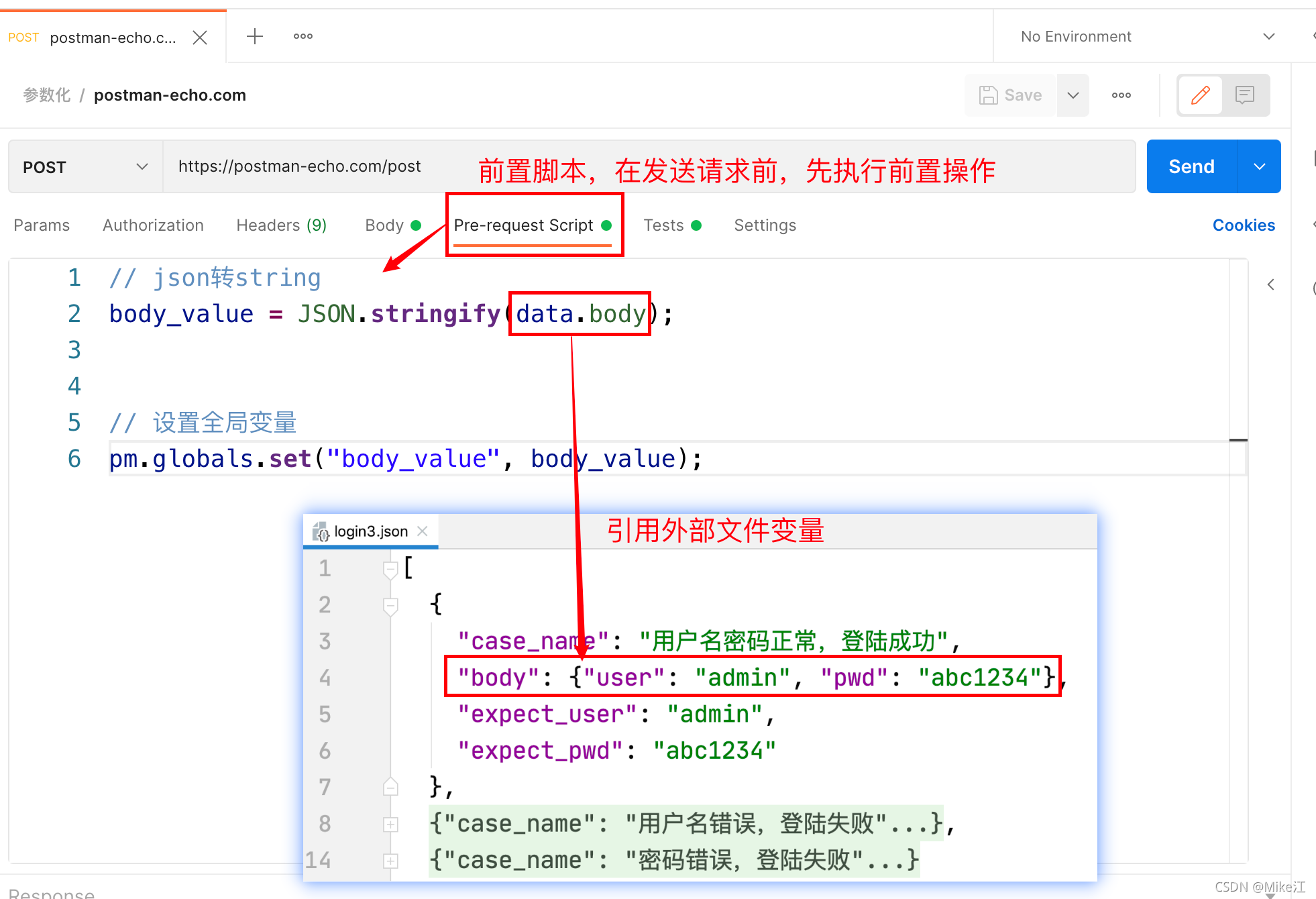Send the request

pyautogui.click(x=1192, y=166)
